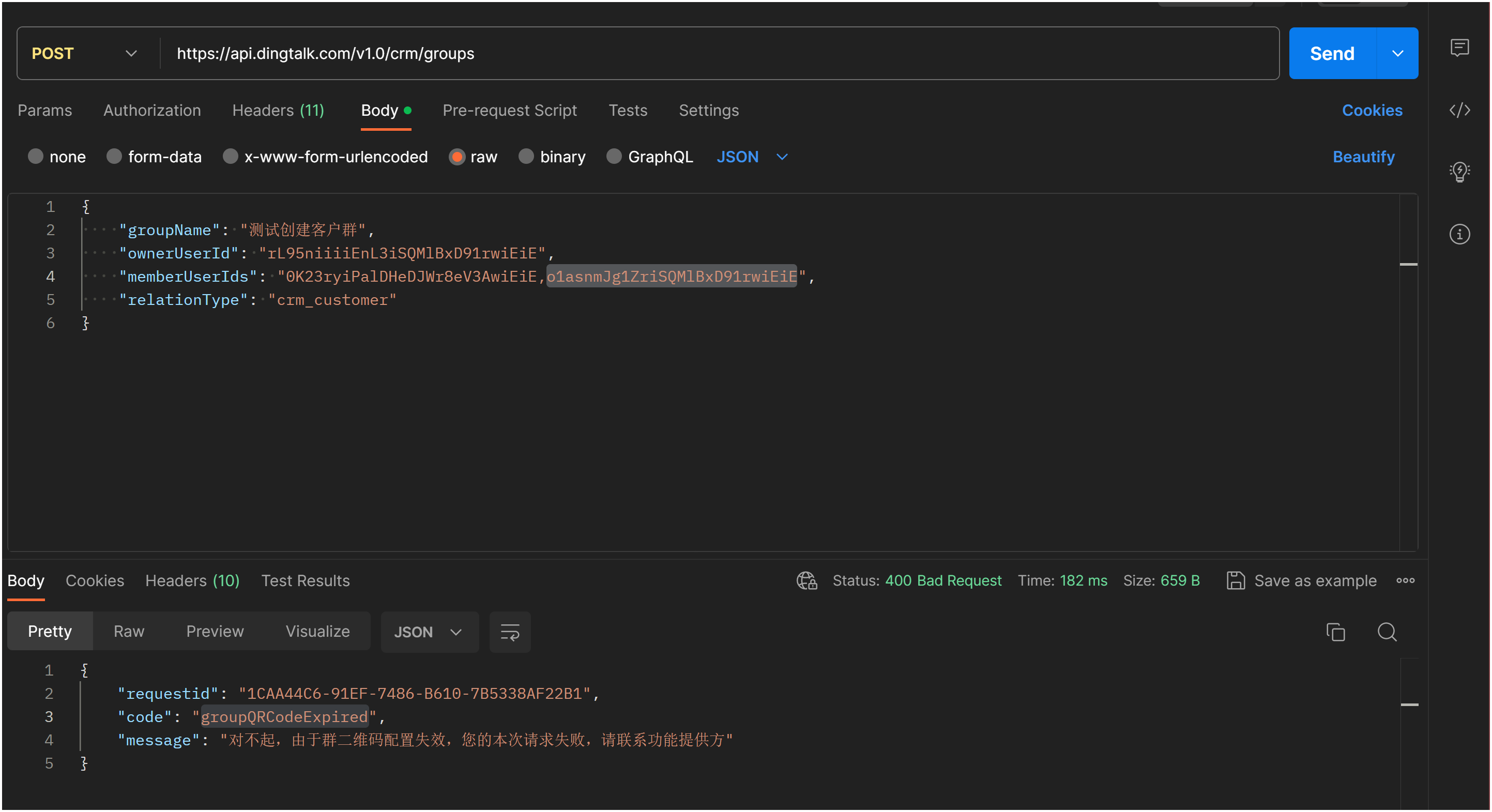Click the Cookies link
The image size is (1492, 812).
click(x=1372, y=110)
